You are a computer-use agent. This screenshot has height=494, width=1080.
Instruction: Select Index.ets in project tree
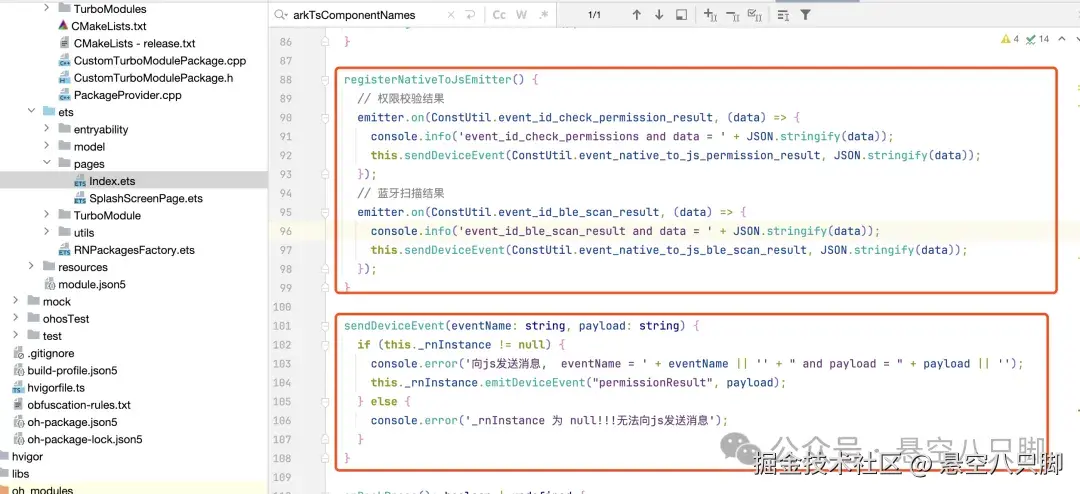pyautogui.click(x=112, y=181)
